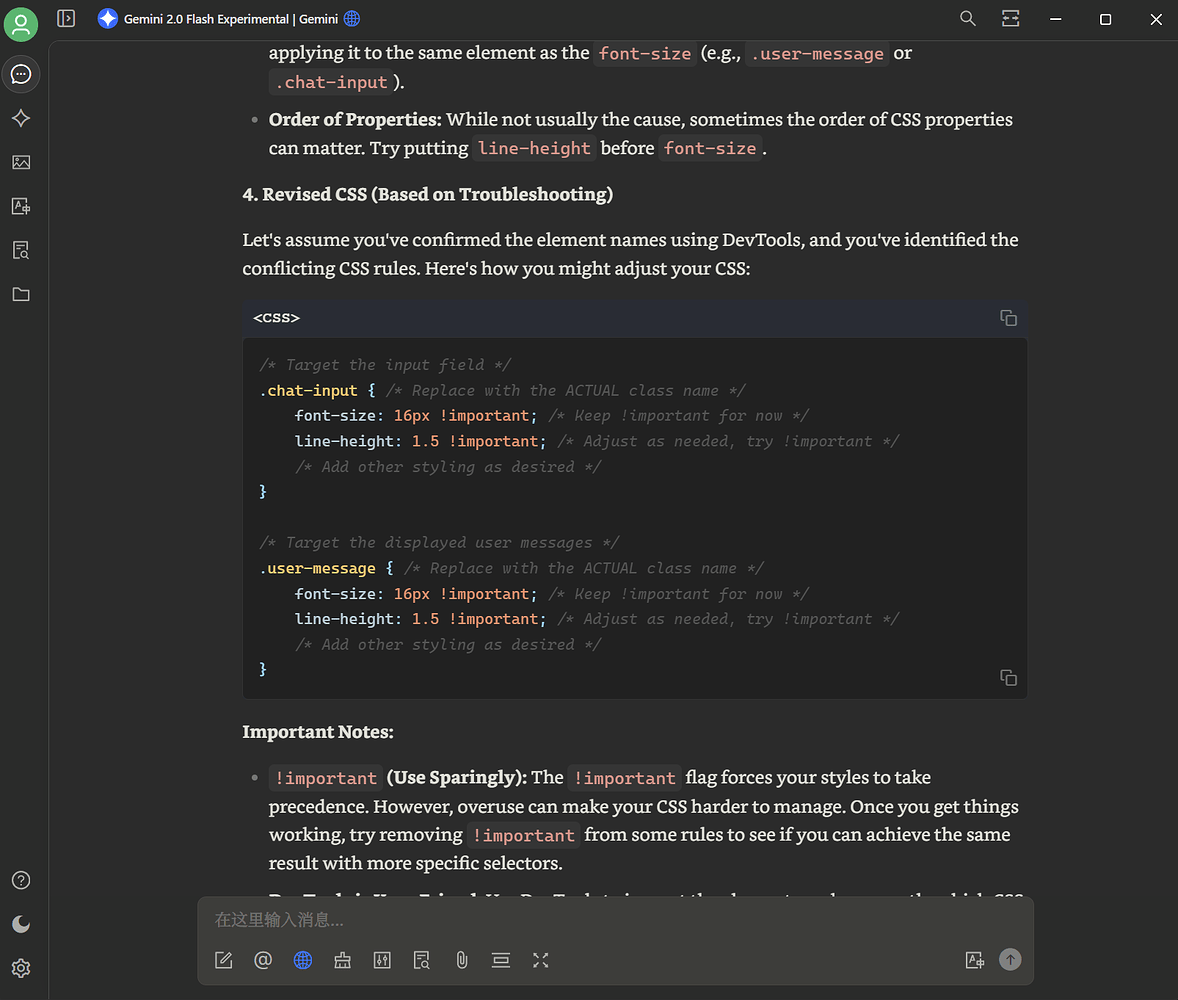Viewport: 1178px width, 1000px height.
Task: Clear context with the horizontal lines icon
Action: point(501,960)
